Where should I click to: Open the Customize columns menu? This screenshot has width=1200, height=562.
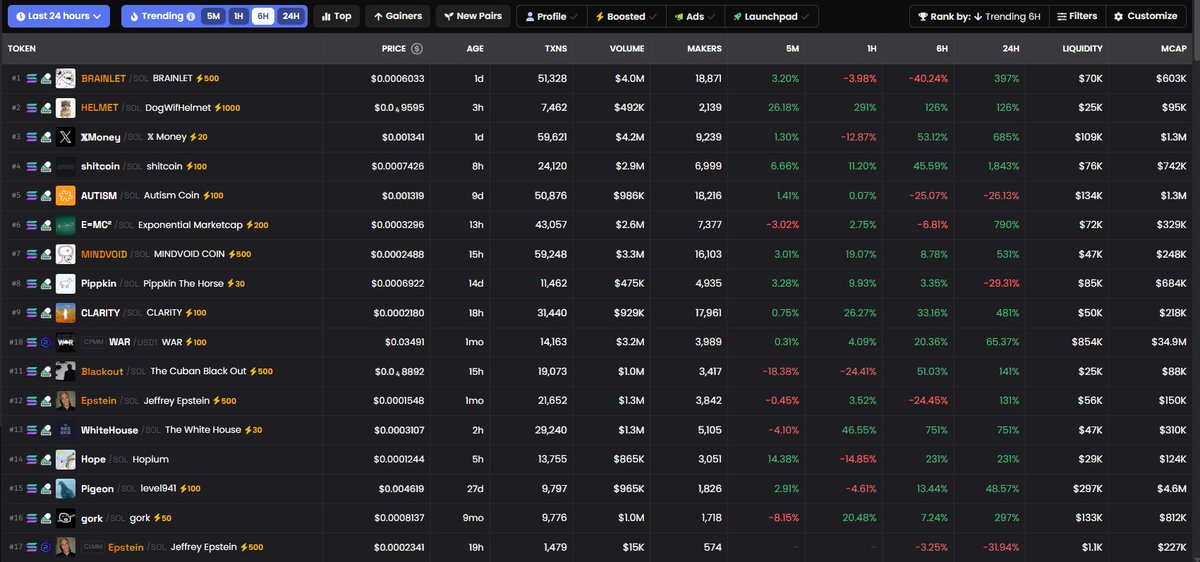click(x=1144, y=16)
